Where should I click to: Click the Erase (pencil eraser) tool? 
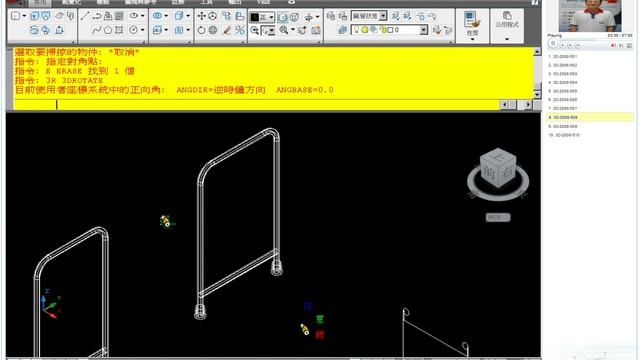pyautogui.click(x=227, y=30)
